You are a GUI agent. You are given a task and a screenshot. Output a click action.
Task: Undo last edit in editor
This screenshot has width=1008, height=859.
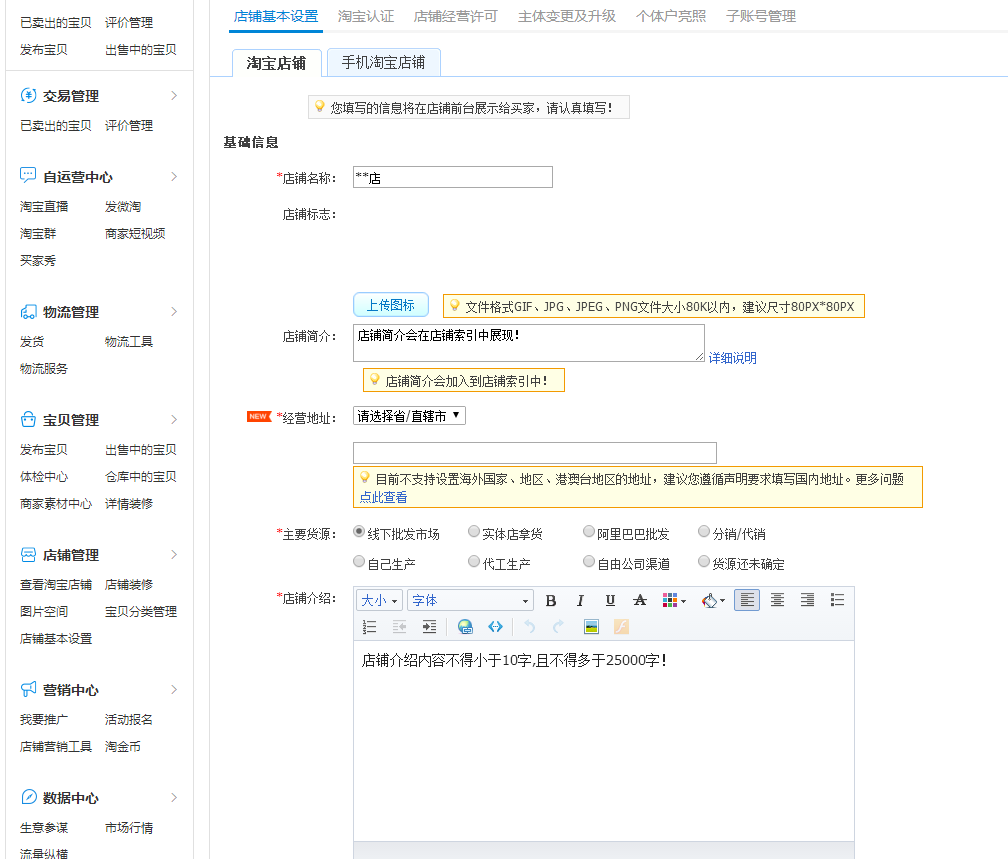coord(530,627)
